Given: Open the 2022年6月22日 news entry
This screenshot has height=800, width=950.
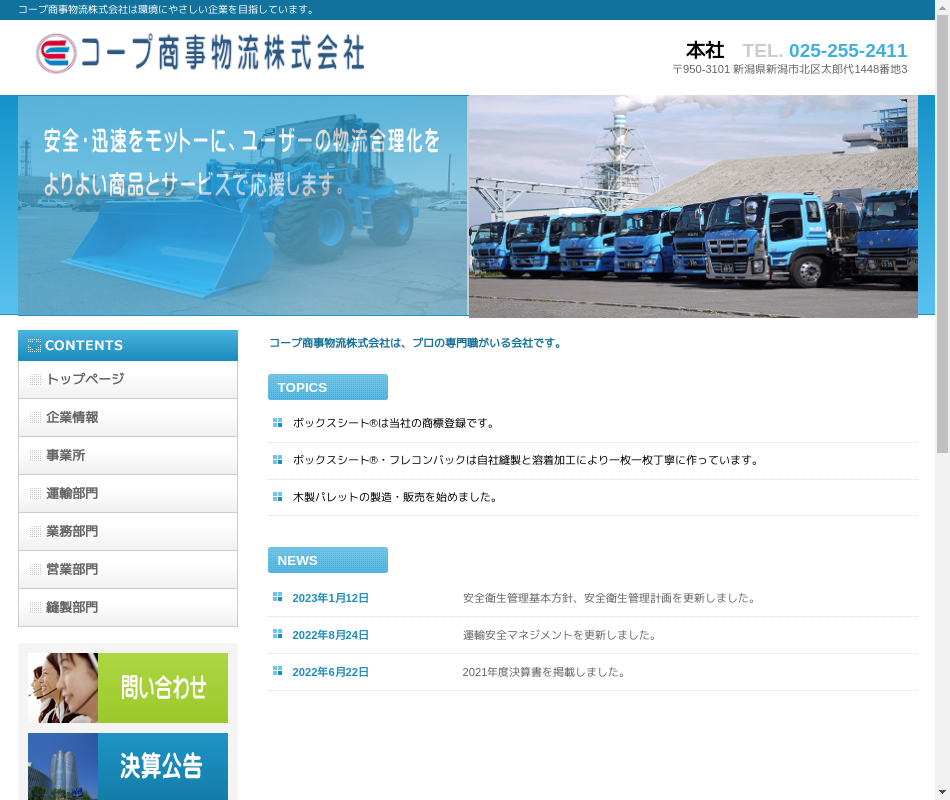Looking at the screenshot, I should pos(330,672).
